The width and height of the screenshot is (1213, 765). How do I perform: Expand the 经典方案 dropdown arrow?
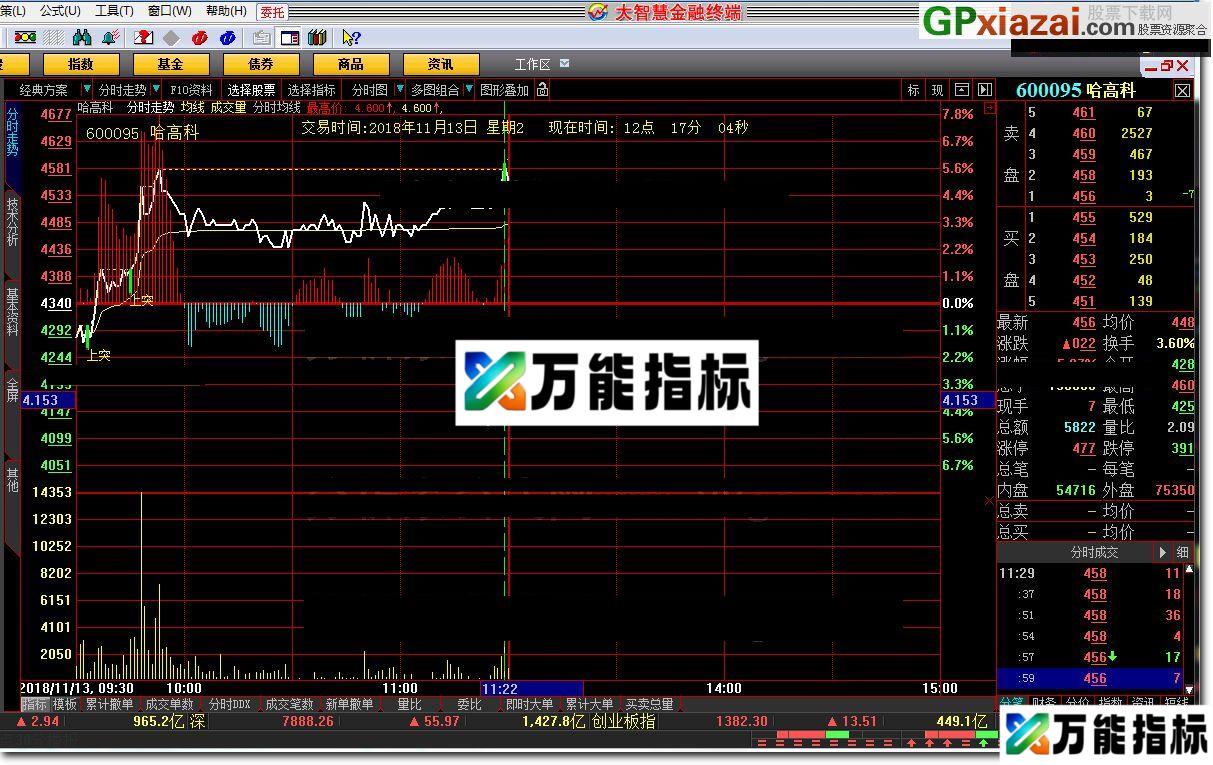[86, 89]
